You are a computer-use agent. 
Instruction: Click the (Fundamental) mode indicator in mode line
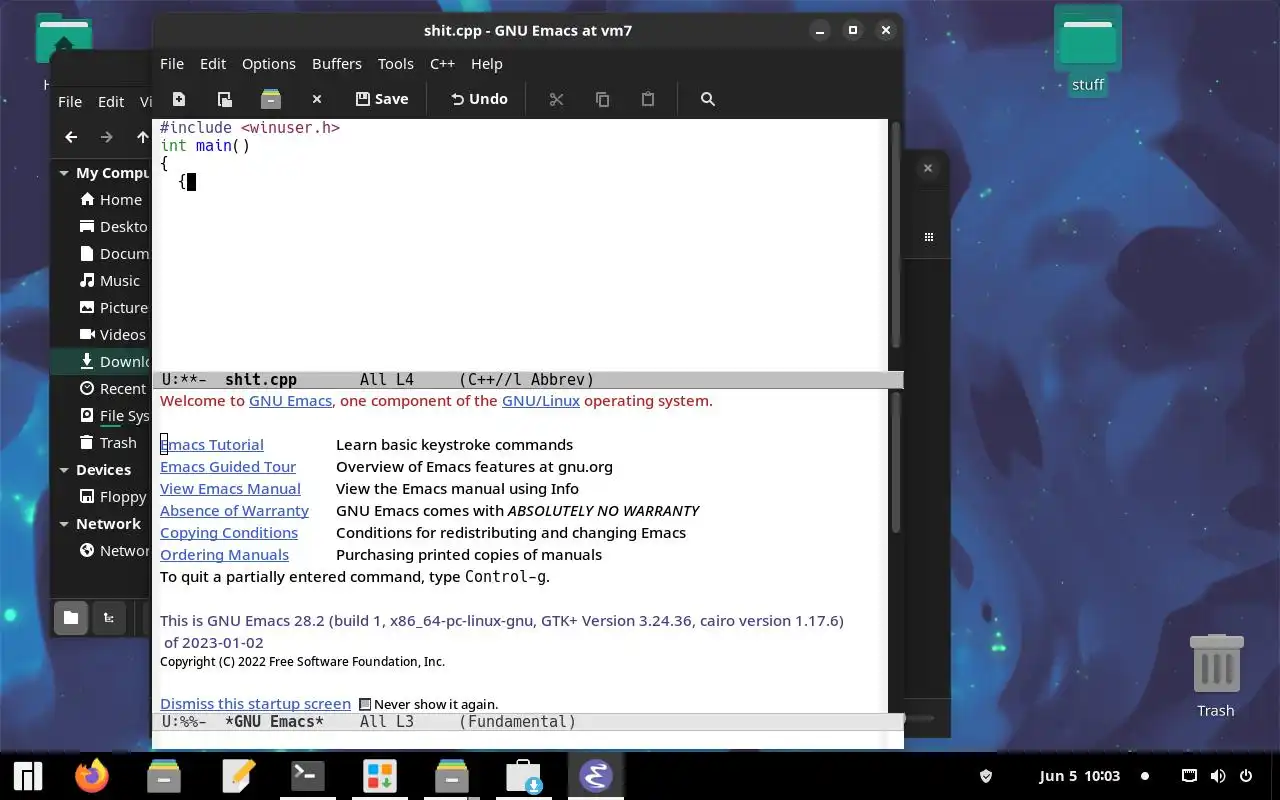pos(518,722)
